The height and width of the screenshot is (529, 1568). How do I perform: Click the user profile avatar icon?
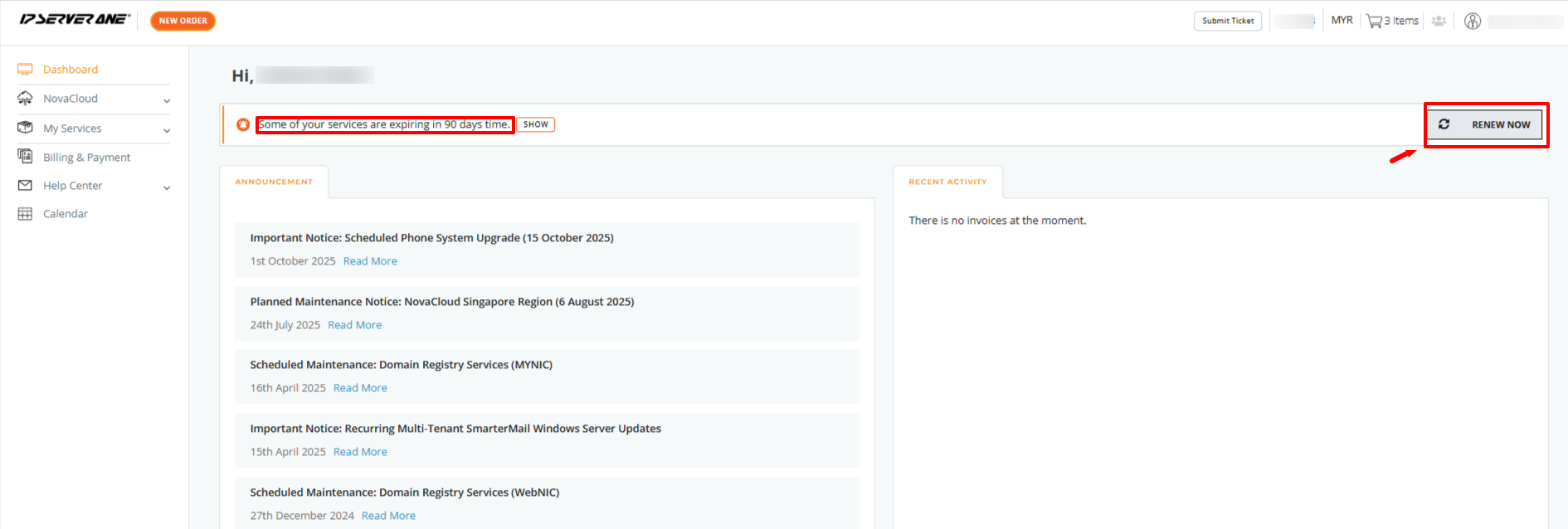point(1473,22)
